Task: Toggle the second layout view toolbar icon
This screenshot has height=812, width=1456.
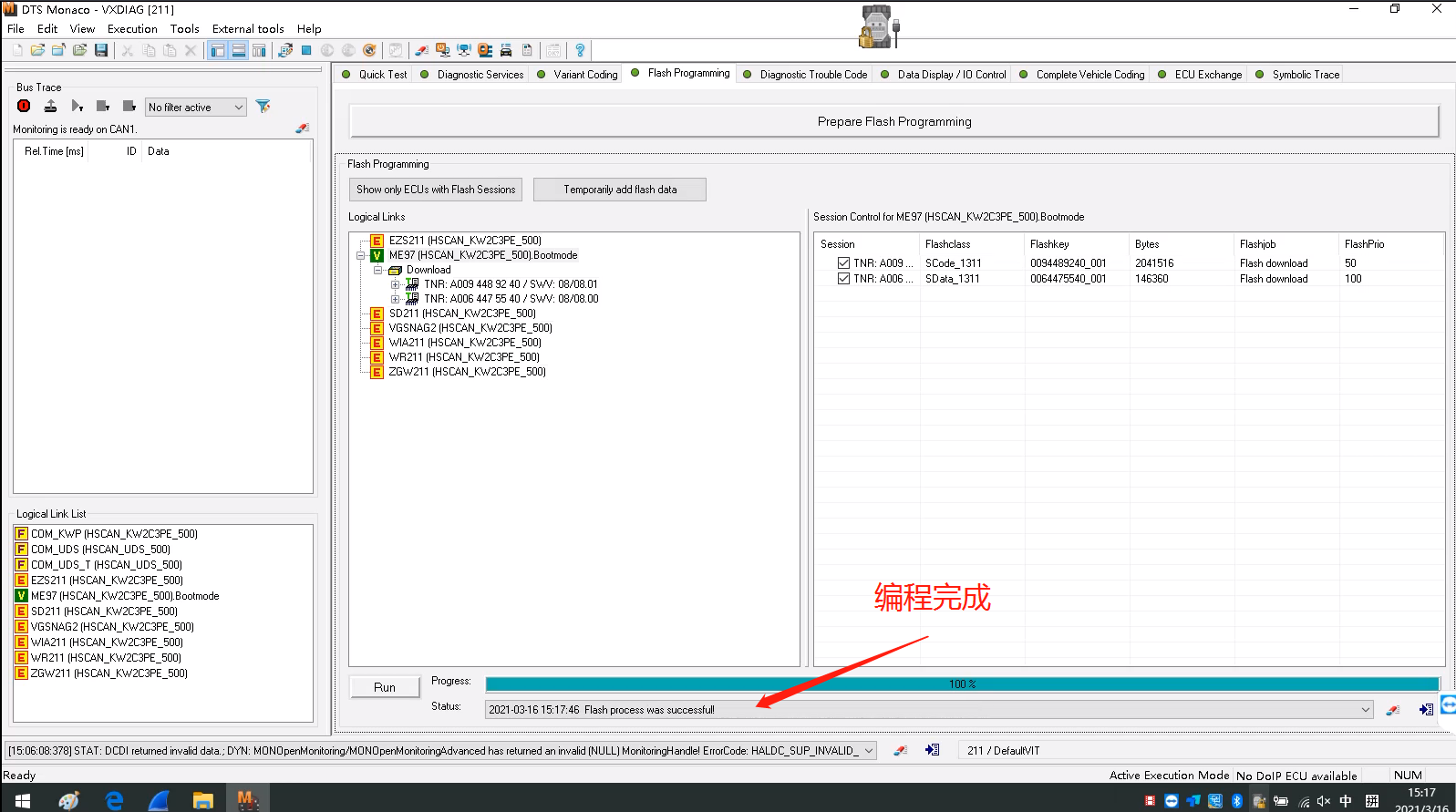Action: (239, 50)
